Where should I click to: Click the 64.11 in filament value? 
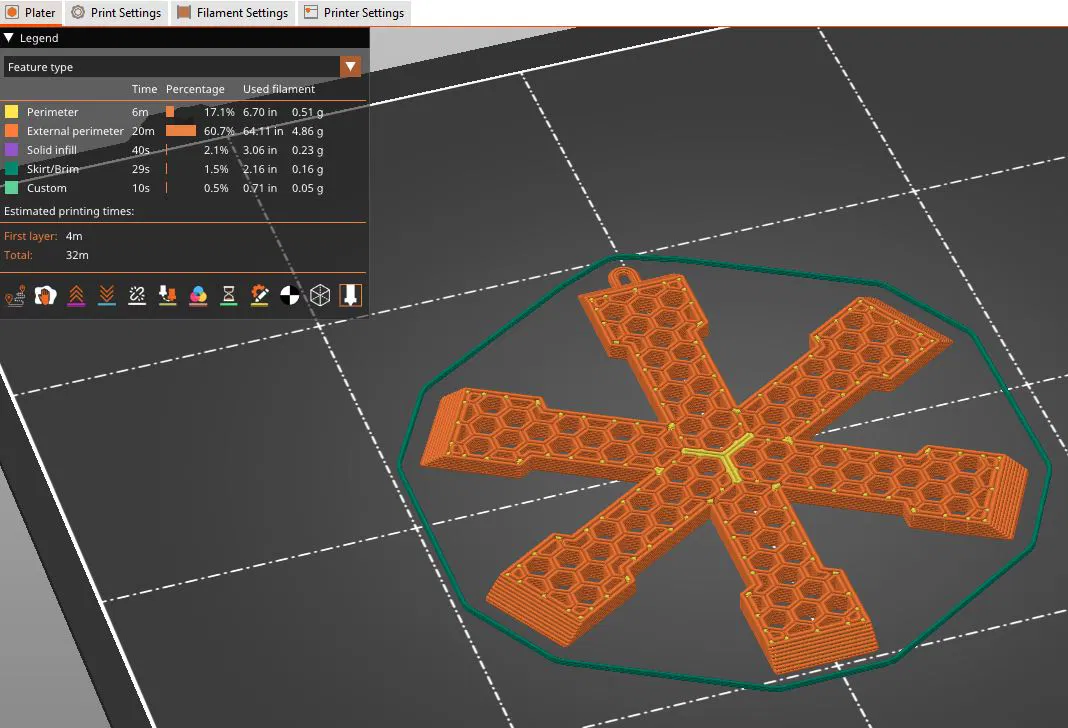[x=263, y=131]
